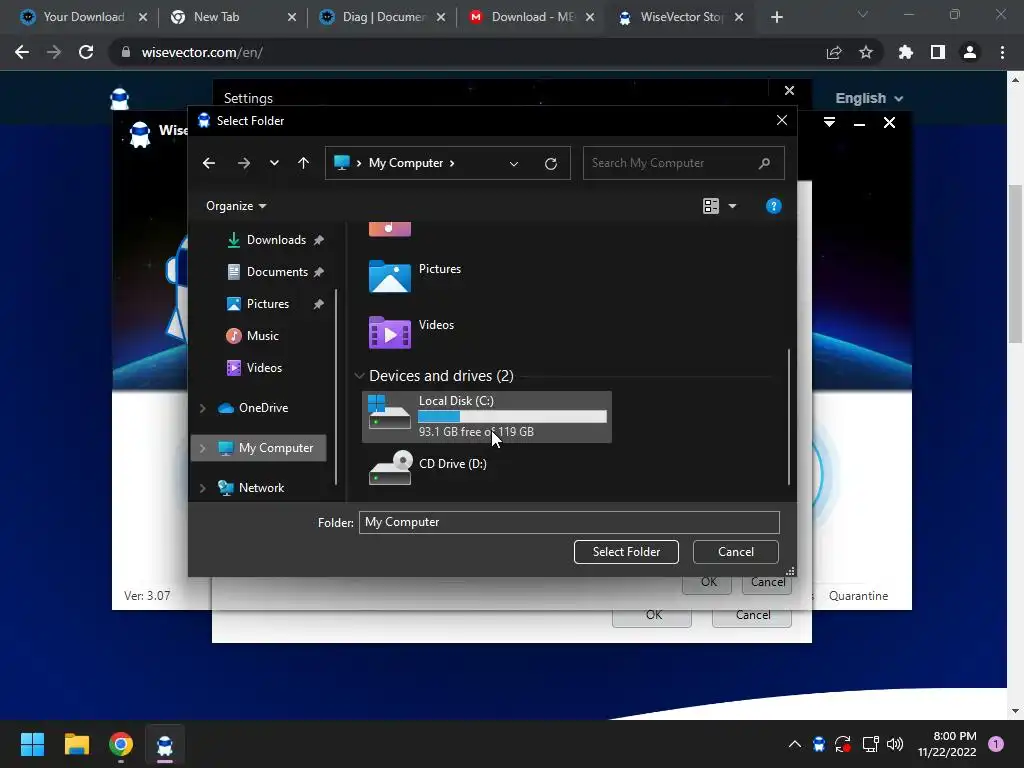The image size is (1024, 768).
Task: Select the Pictures folder in file list
Action: point(415,276)
